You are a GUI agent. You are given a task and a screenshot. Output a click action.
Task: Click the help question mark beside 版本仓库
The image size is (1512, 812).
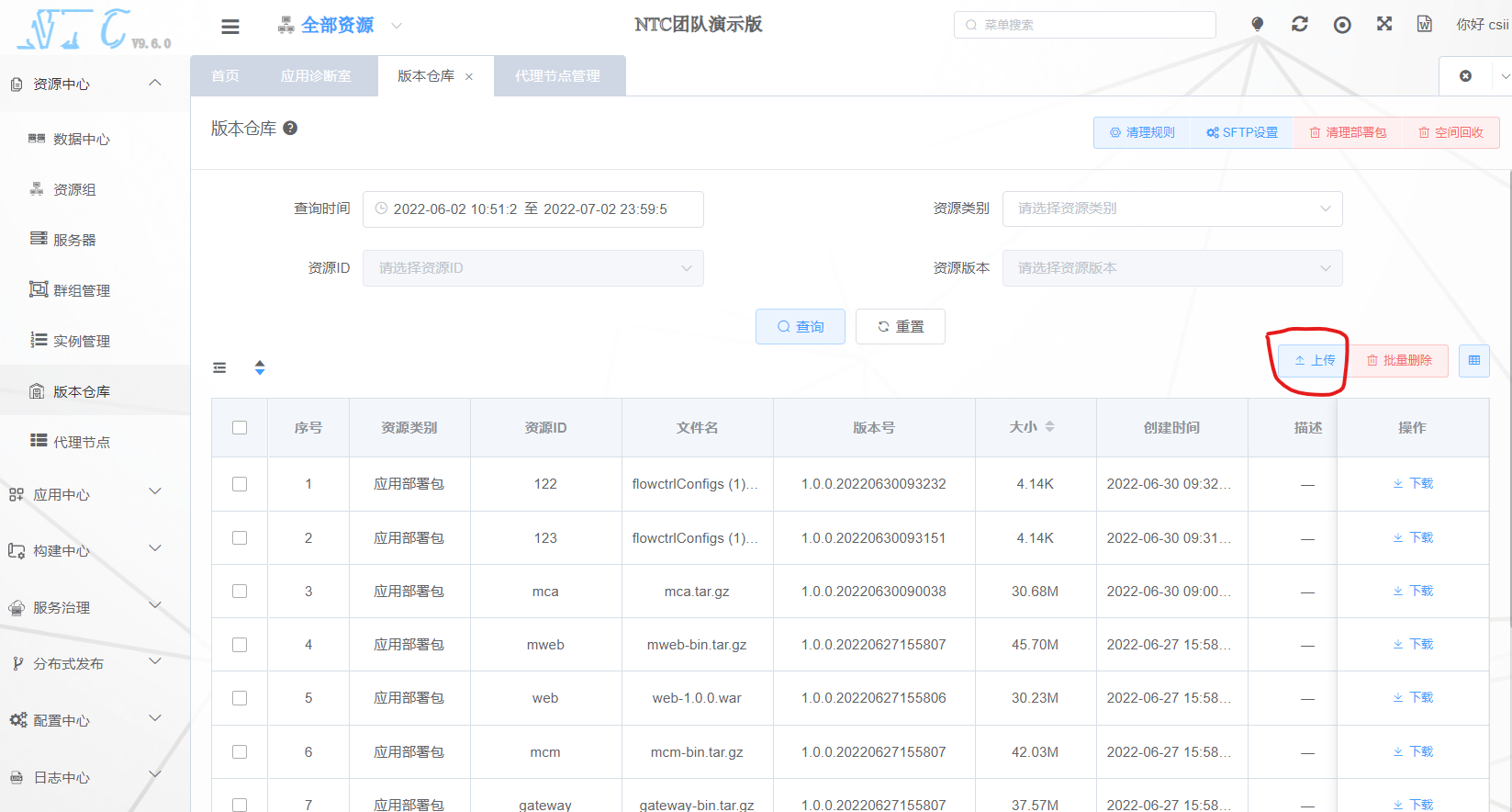coord(290,129)
